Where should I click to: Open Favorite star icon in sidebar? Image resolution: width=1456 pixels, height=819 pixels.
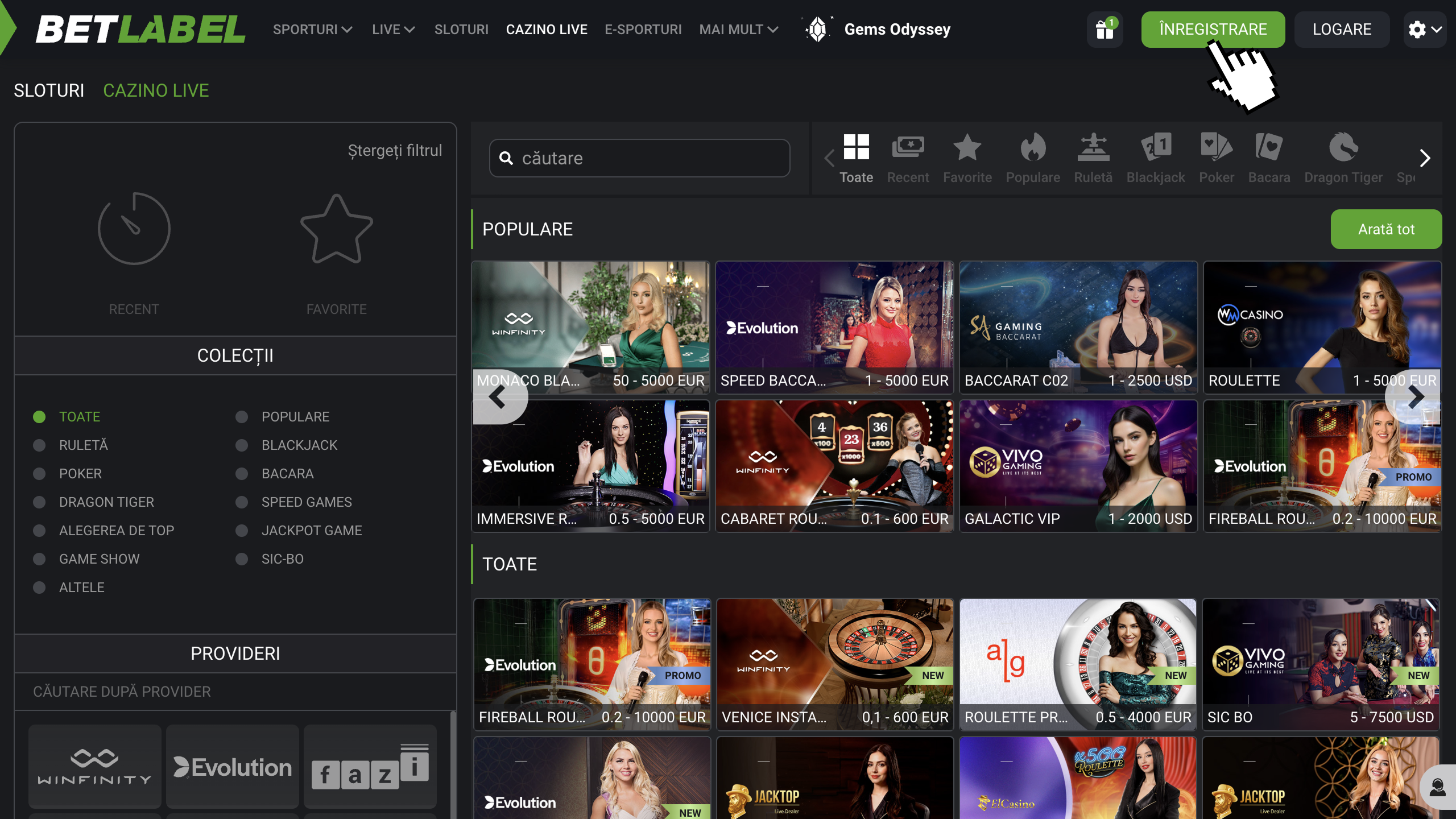click(x=336, y=229)
